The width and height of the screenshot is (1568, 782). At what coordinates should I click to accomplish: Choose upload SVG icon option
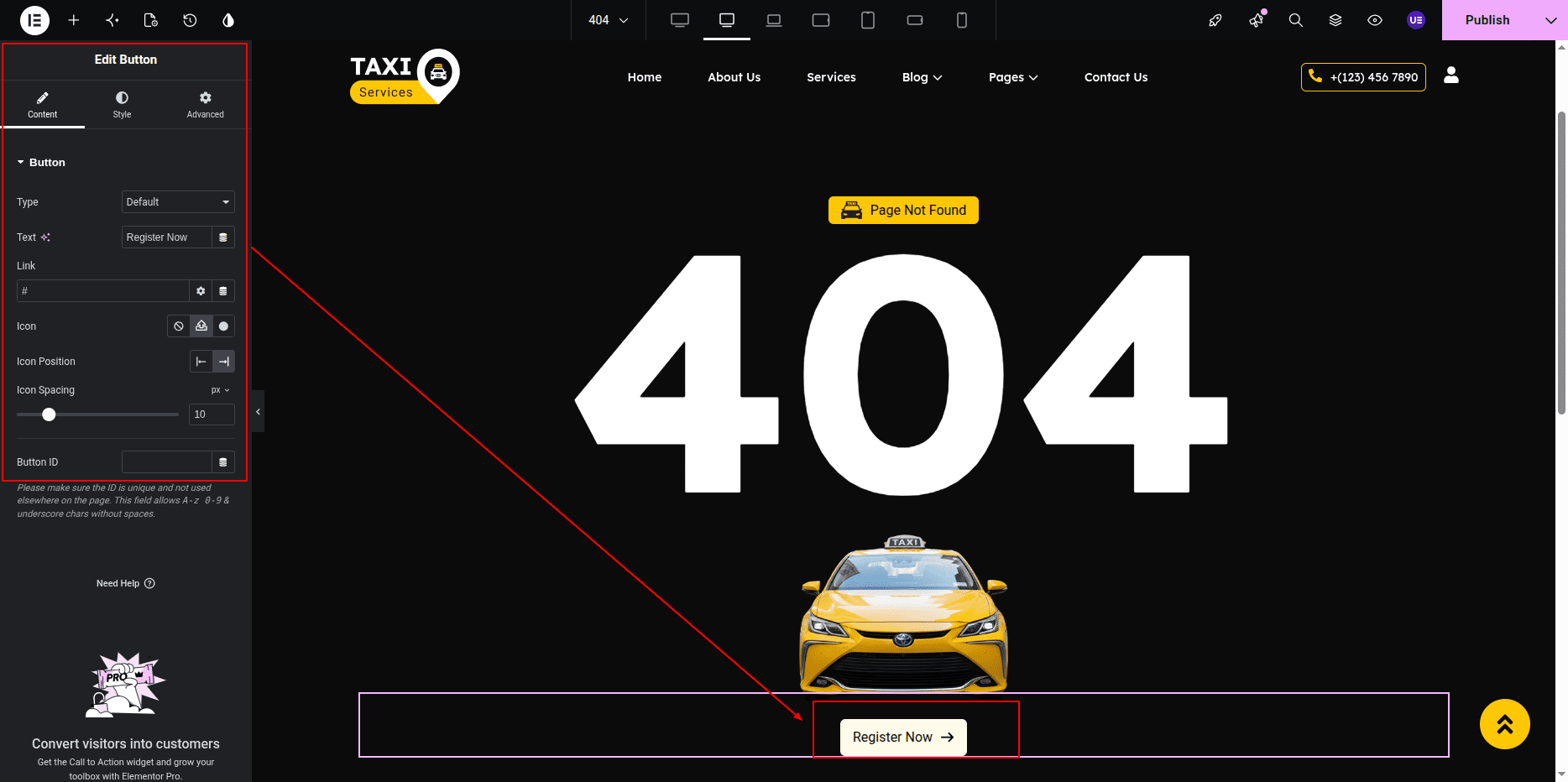(x=201, y=326)
